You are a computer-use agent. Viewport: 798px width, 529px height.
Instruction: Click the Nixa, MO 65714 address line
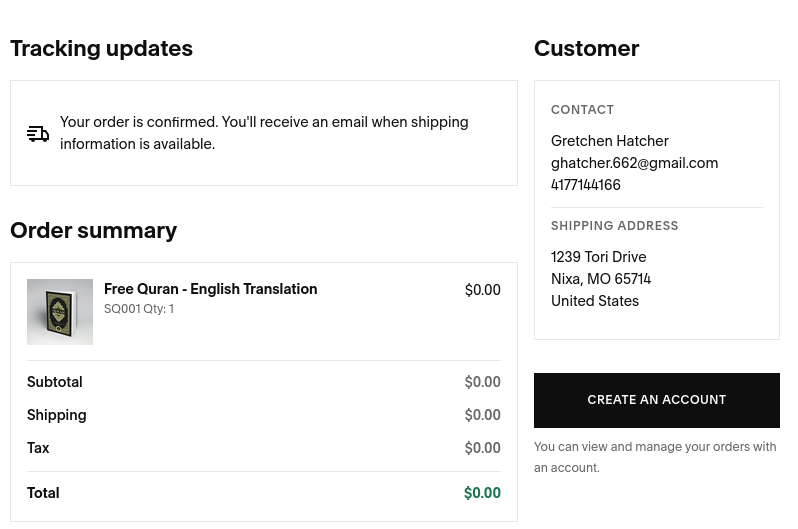(601, 279)
